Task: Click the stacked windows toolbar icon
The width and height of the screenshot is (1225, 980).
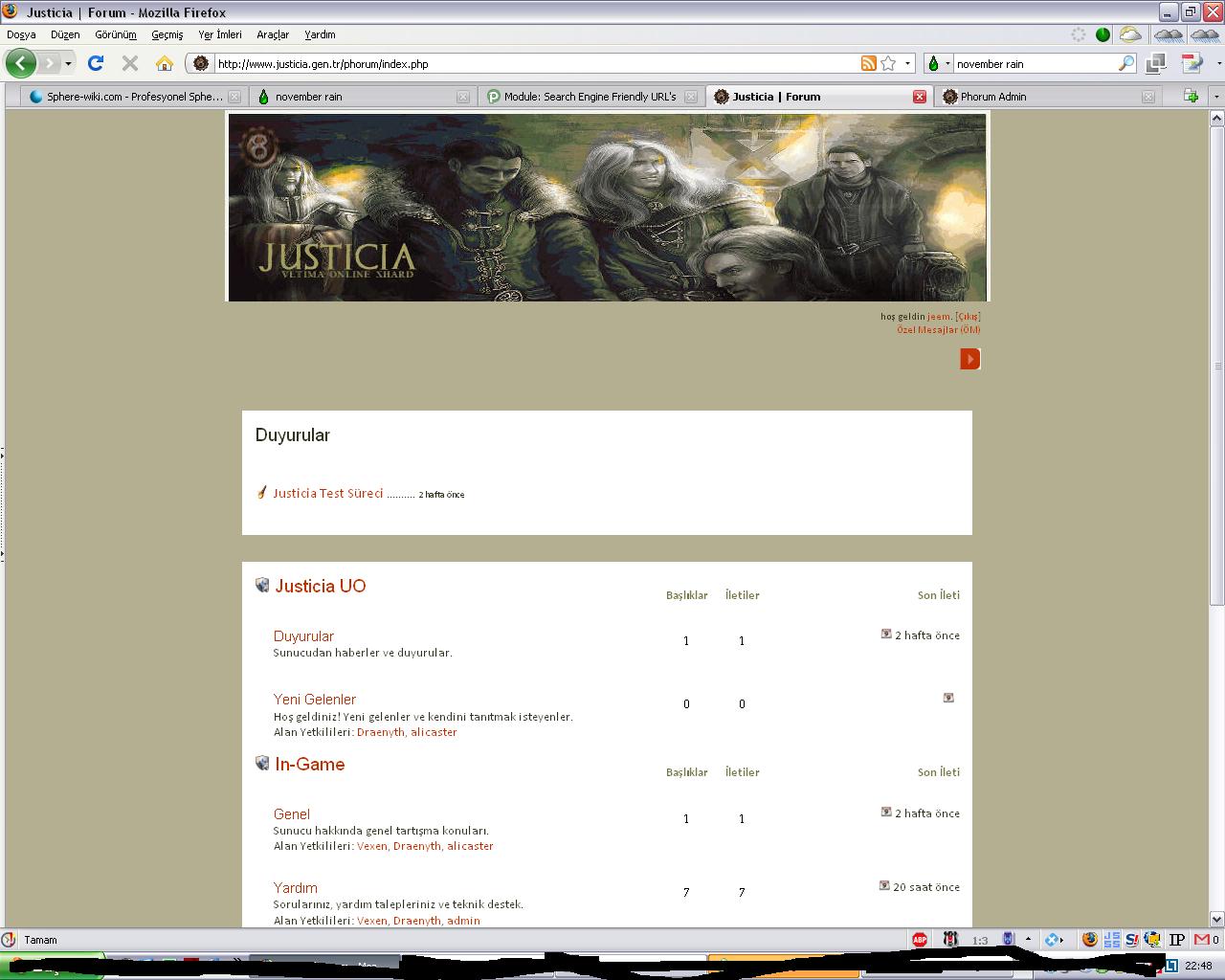Action: coord(1156,63)
